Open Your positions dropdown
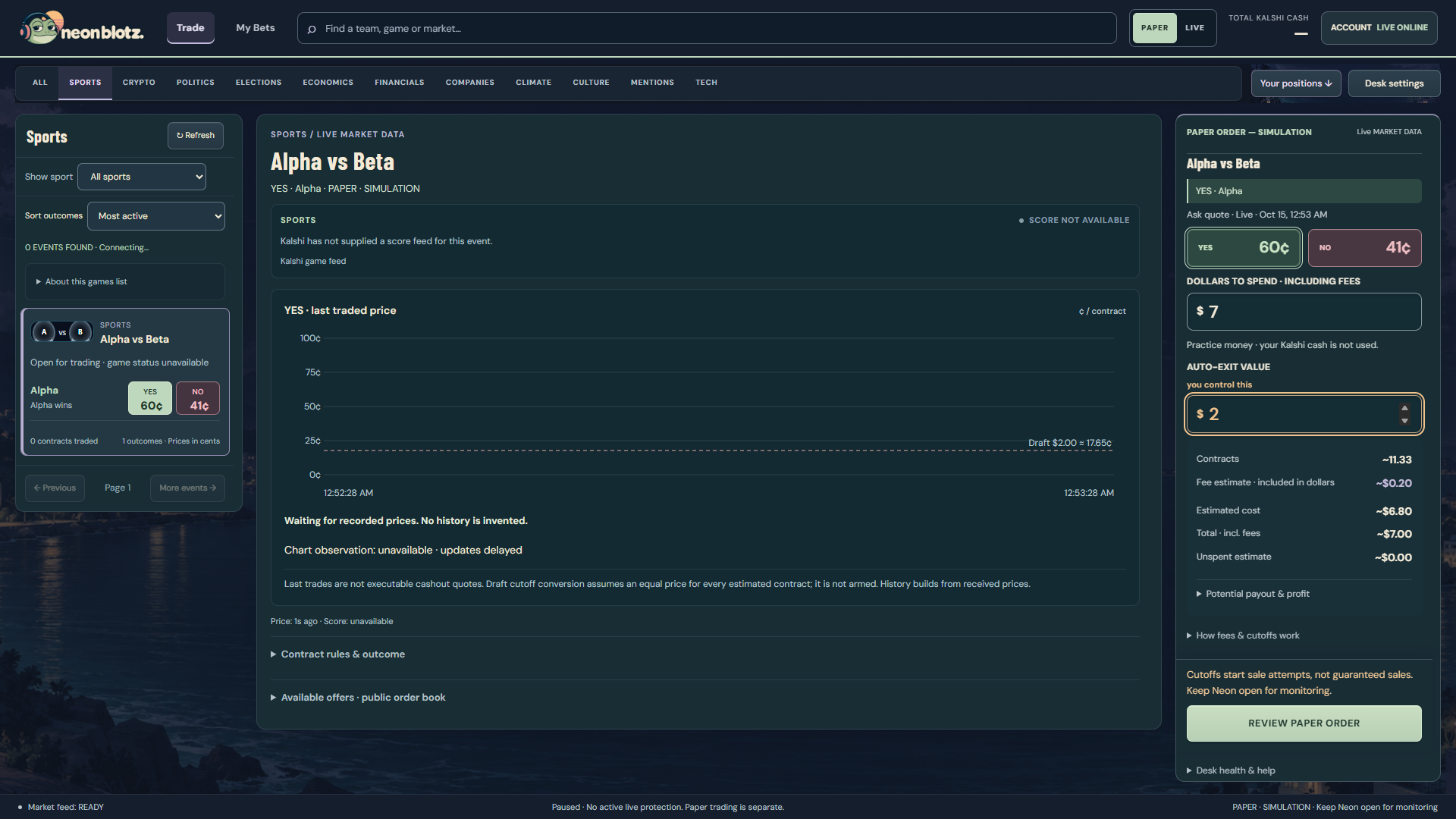Viewport: 1456px width, 819px height. tap(1296, 83)
